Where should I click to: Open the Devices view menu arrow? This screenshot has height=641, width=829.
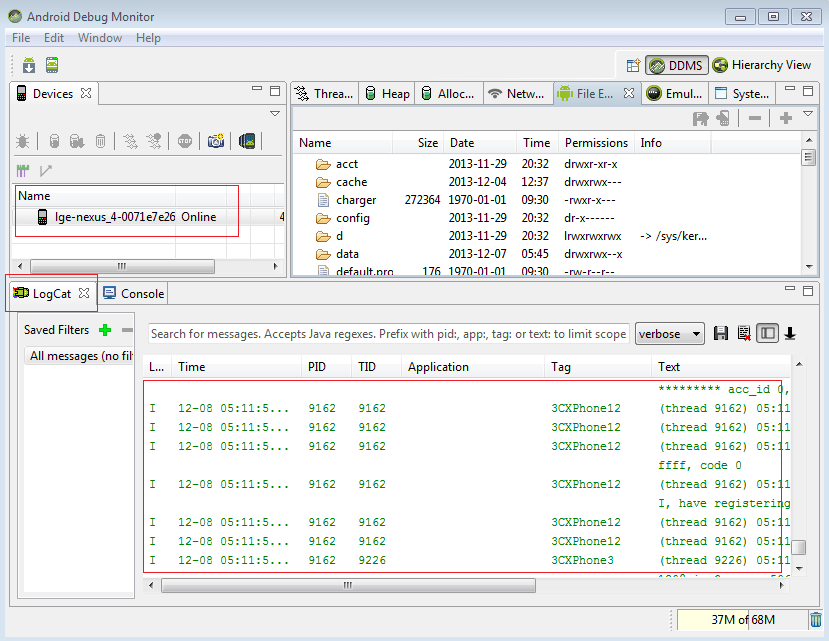coord(275,114)
